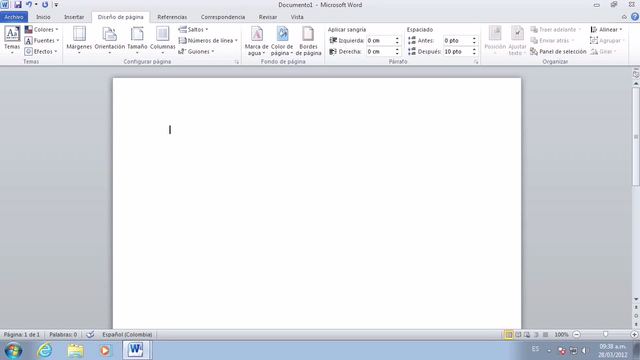Open the Guiones hyphenation dropdown
The height and width of the screenshot is (360, 640).
[x=196, y=51]
